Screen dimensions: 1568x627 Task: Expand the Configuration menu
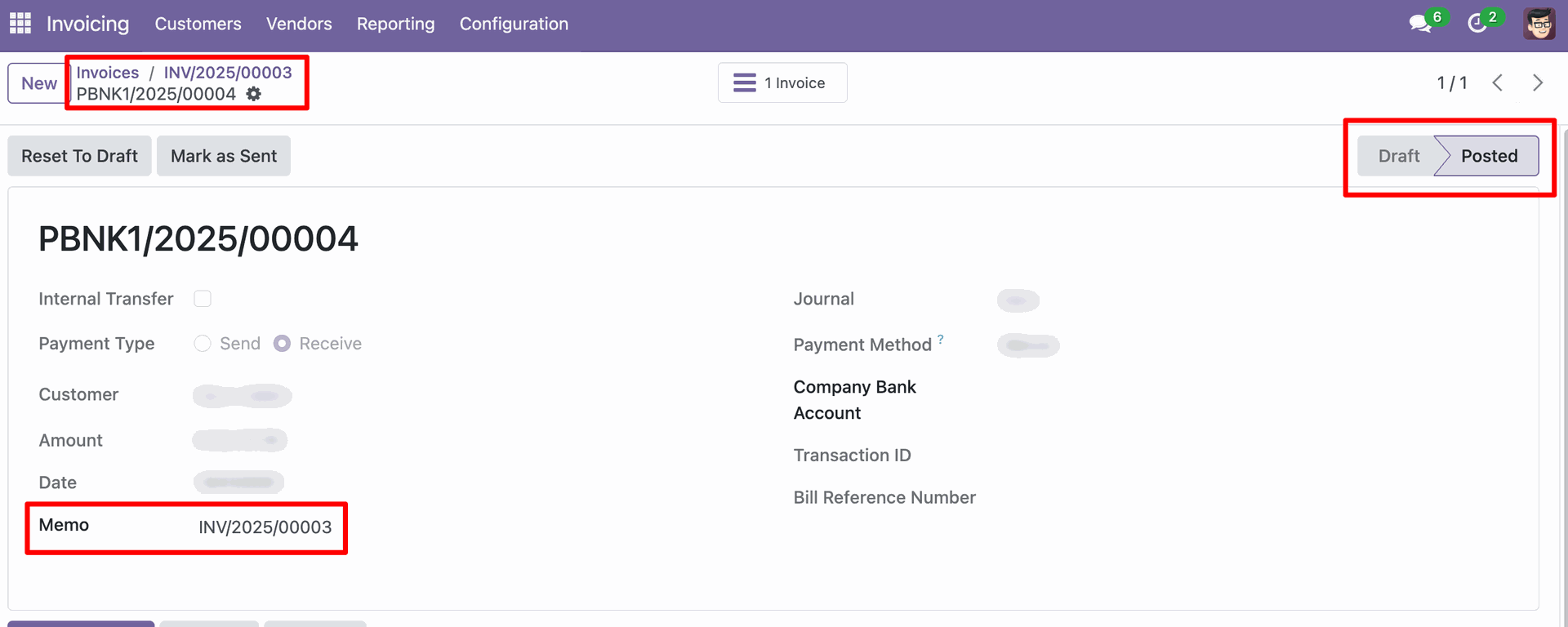coord(514,24)
